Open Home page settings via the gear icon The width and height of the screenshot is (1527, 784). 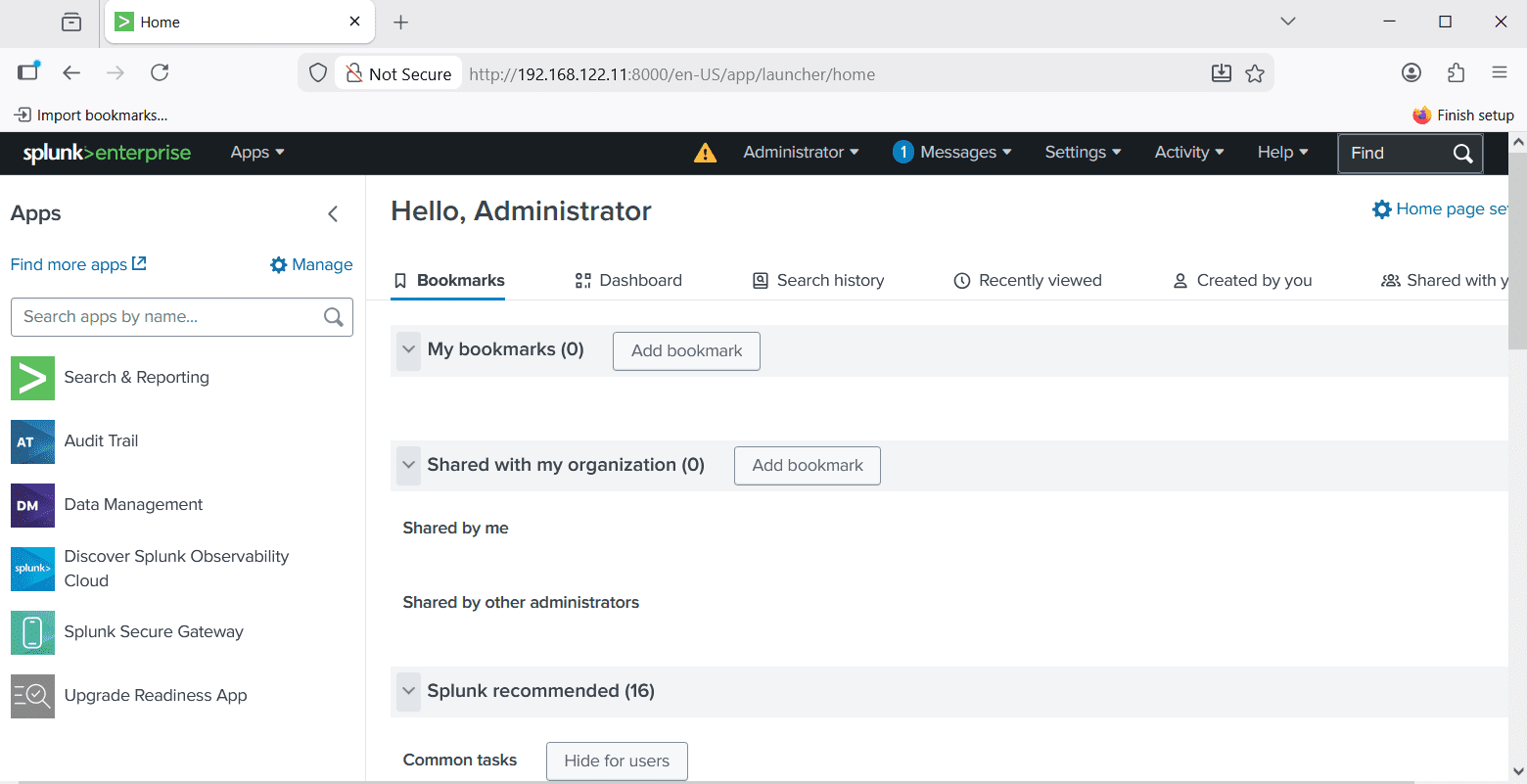coord(1381,208)
